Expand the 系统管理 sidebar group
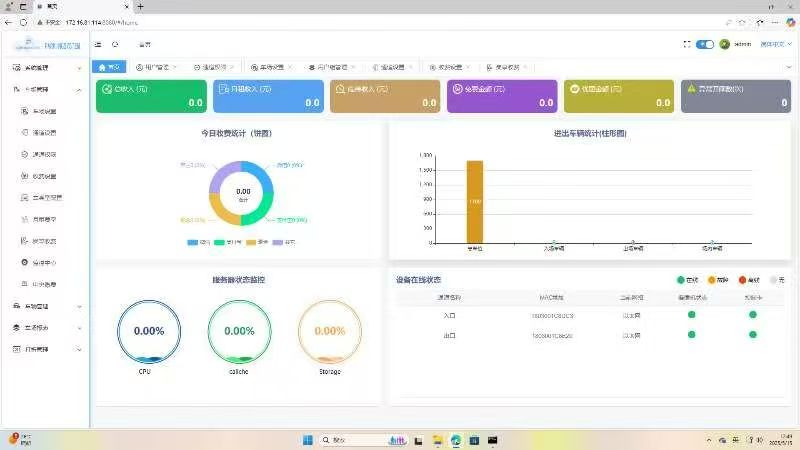 (x=46, y=67)
